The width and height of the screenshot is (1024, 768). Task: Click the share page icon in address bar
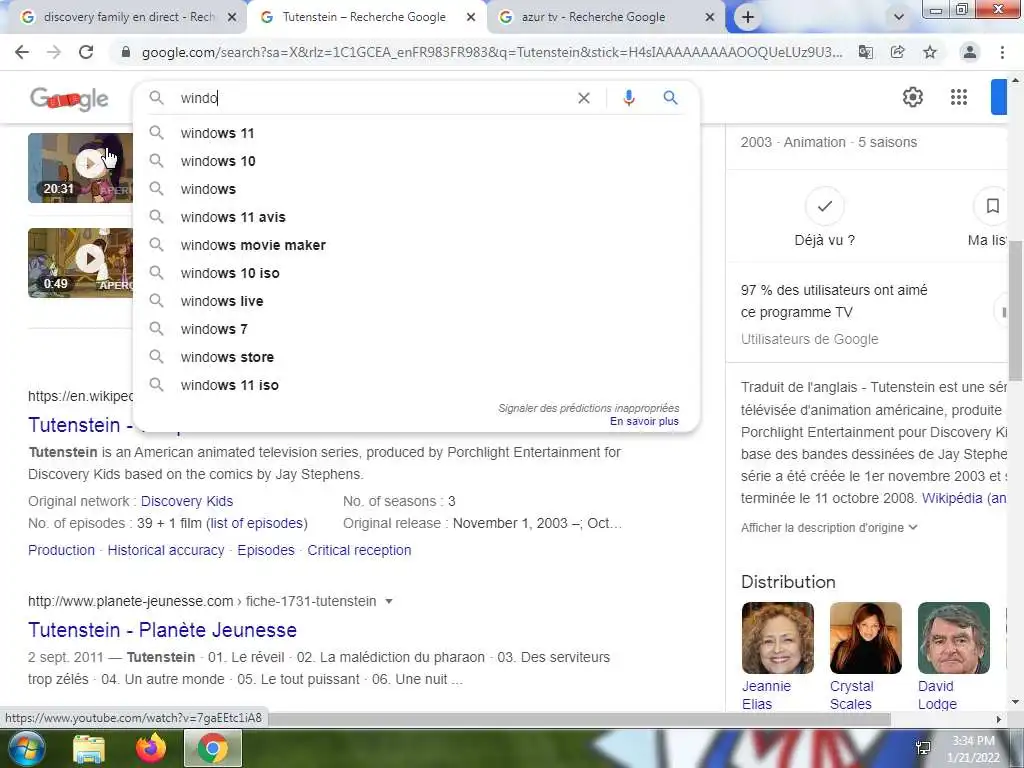click(898, 52)
